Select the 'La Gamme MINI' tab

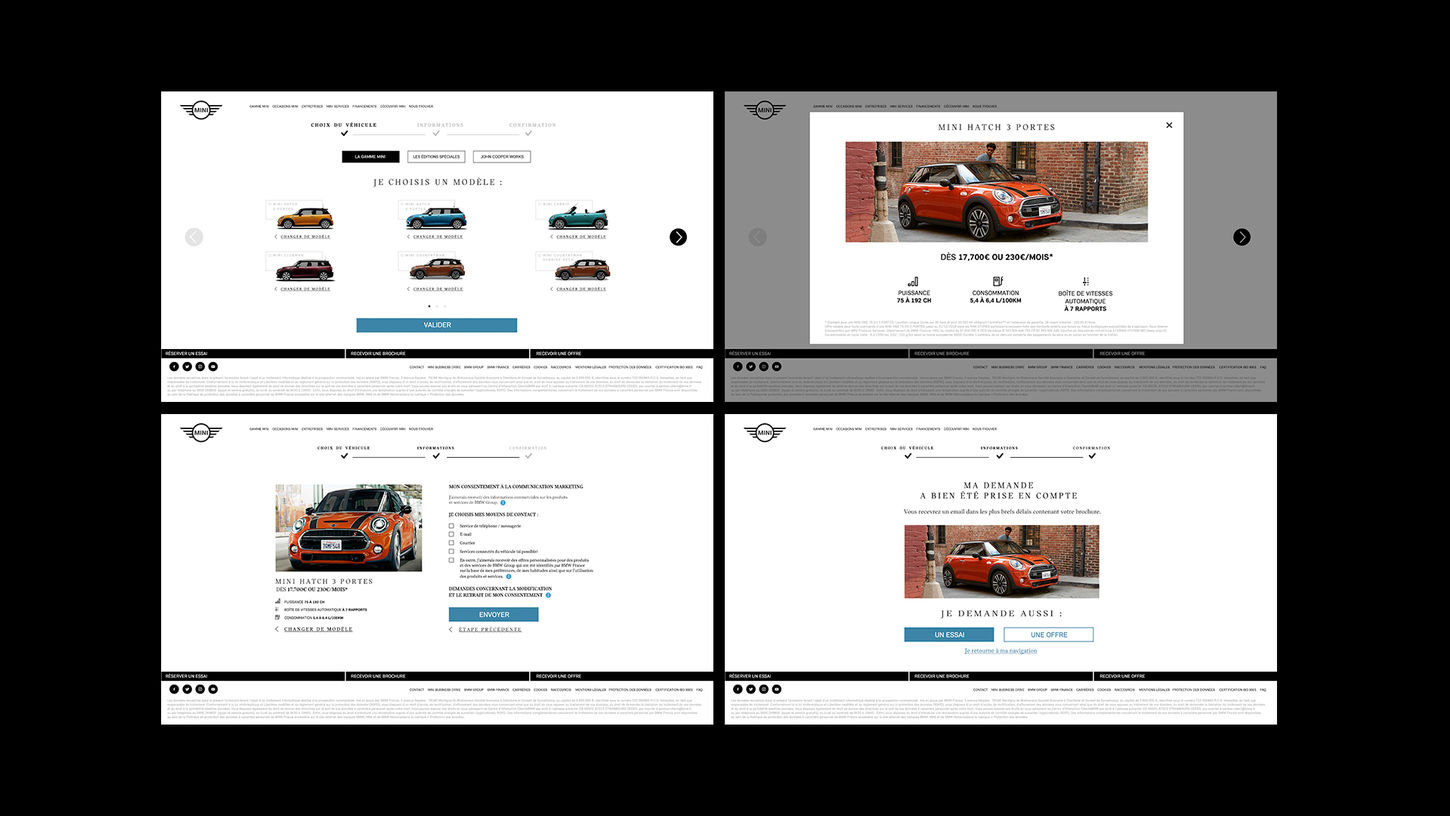pos(370,157)
